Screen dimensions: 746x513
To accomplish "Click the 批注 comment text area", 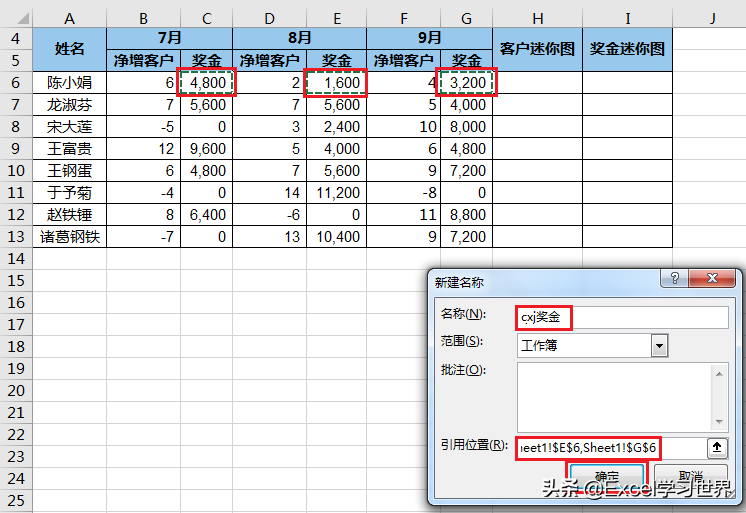I will [x=616, y=397].
